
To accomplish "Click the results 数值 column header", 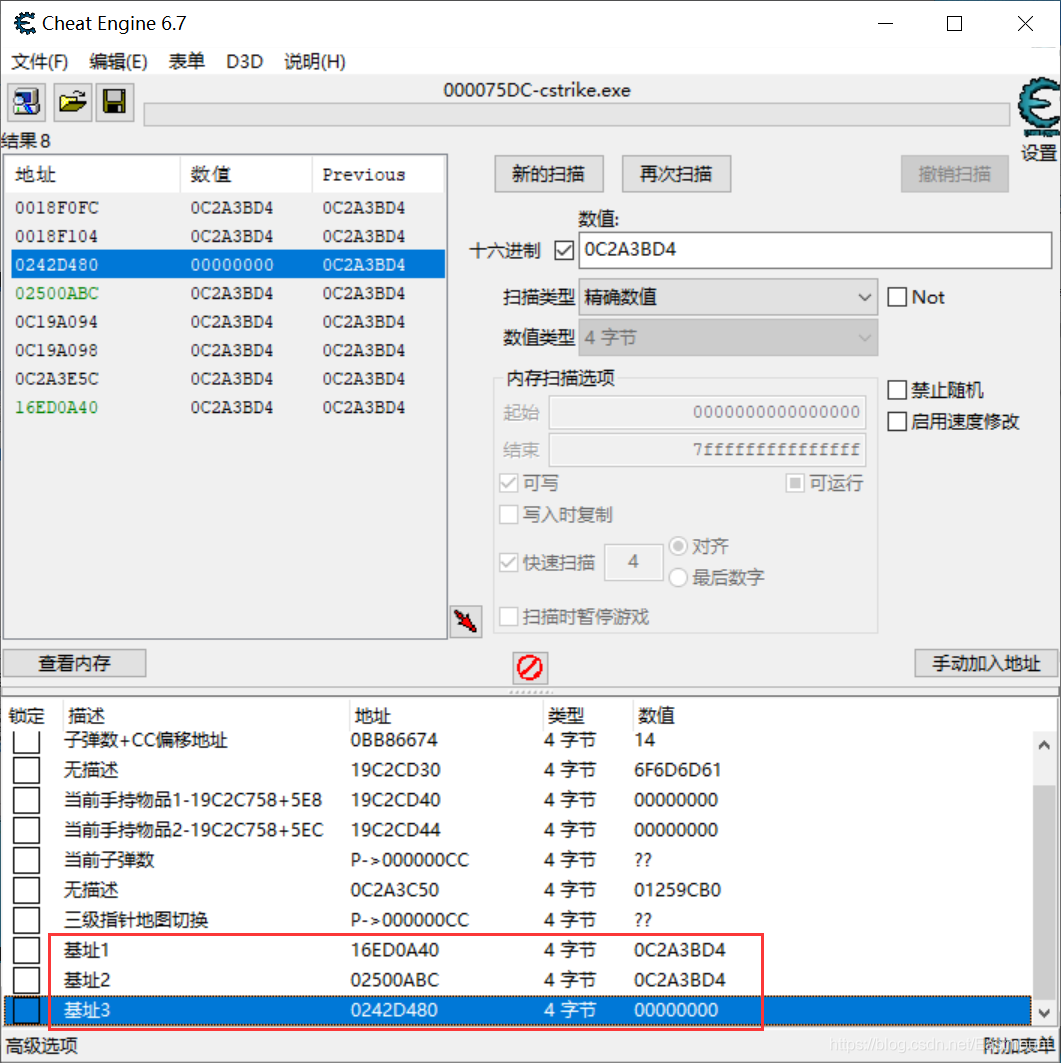I will click(x=246, y=175).
